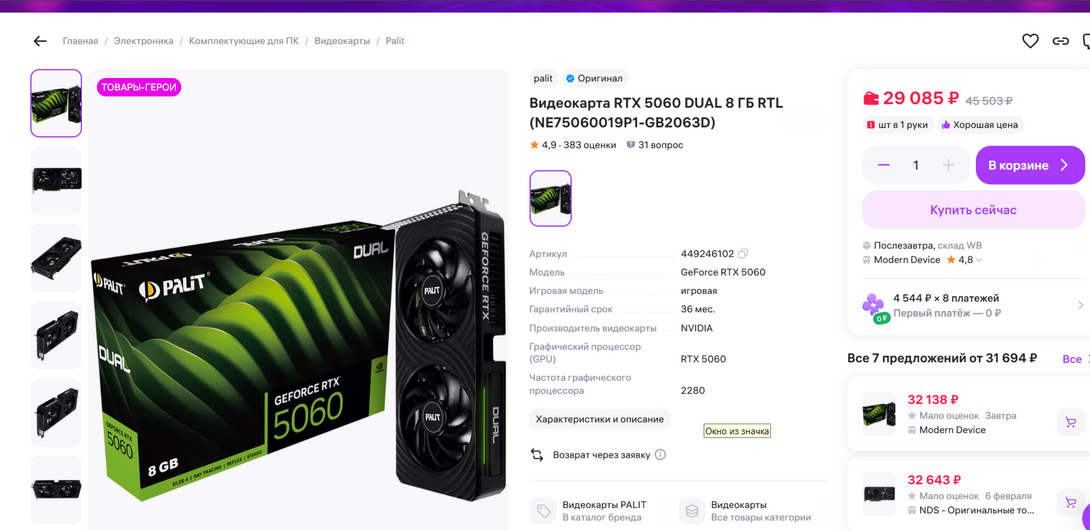Viewport: 1090px width, 530px height.
Task: Copy the article number 449246102
Action: coord(743,254)
